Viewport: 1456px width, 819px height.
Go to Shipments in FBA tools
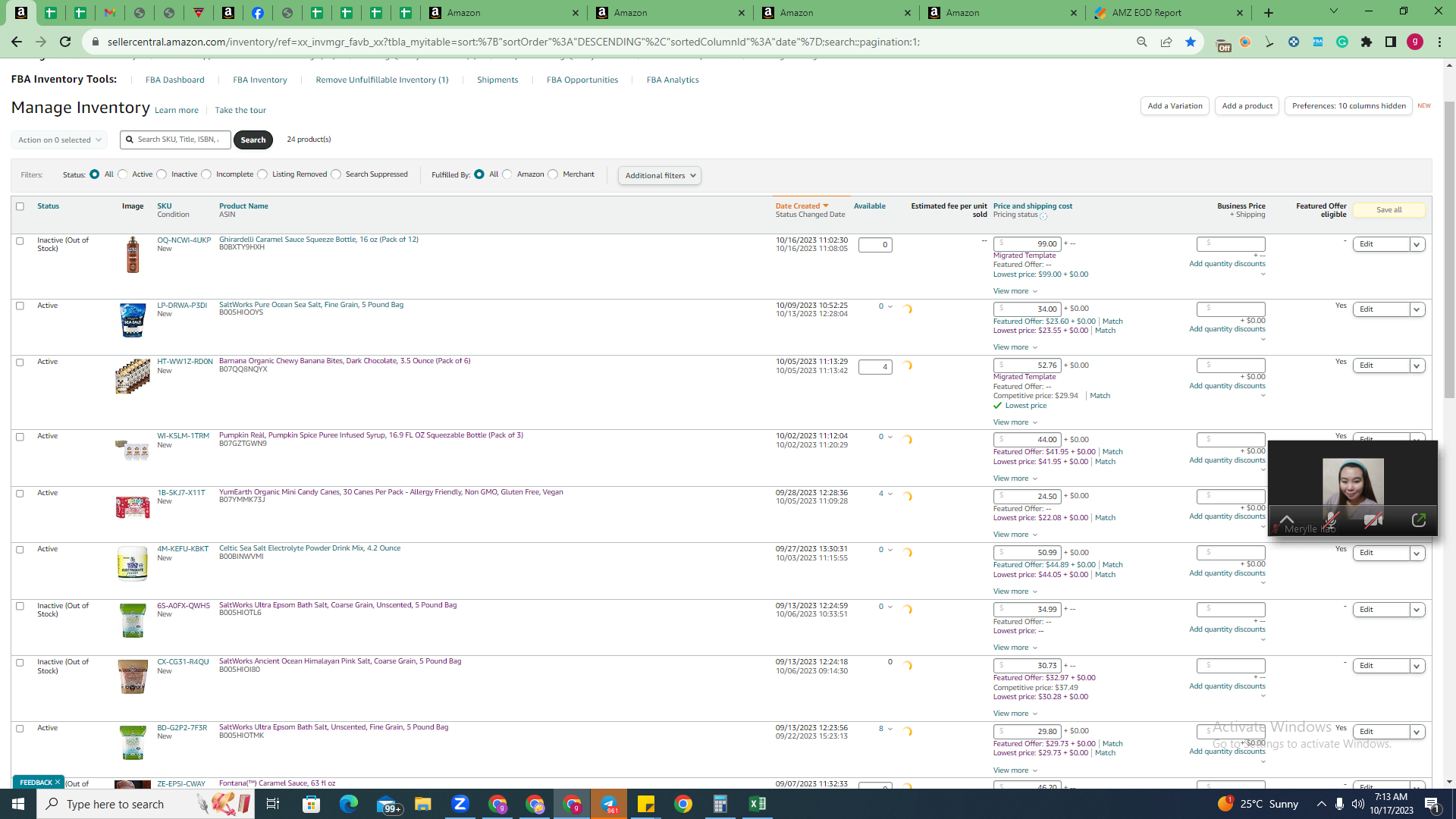[x=497, y=80]
